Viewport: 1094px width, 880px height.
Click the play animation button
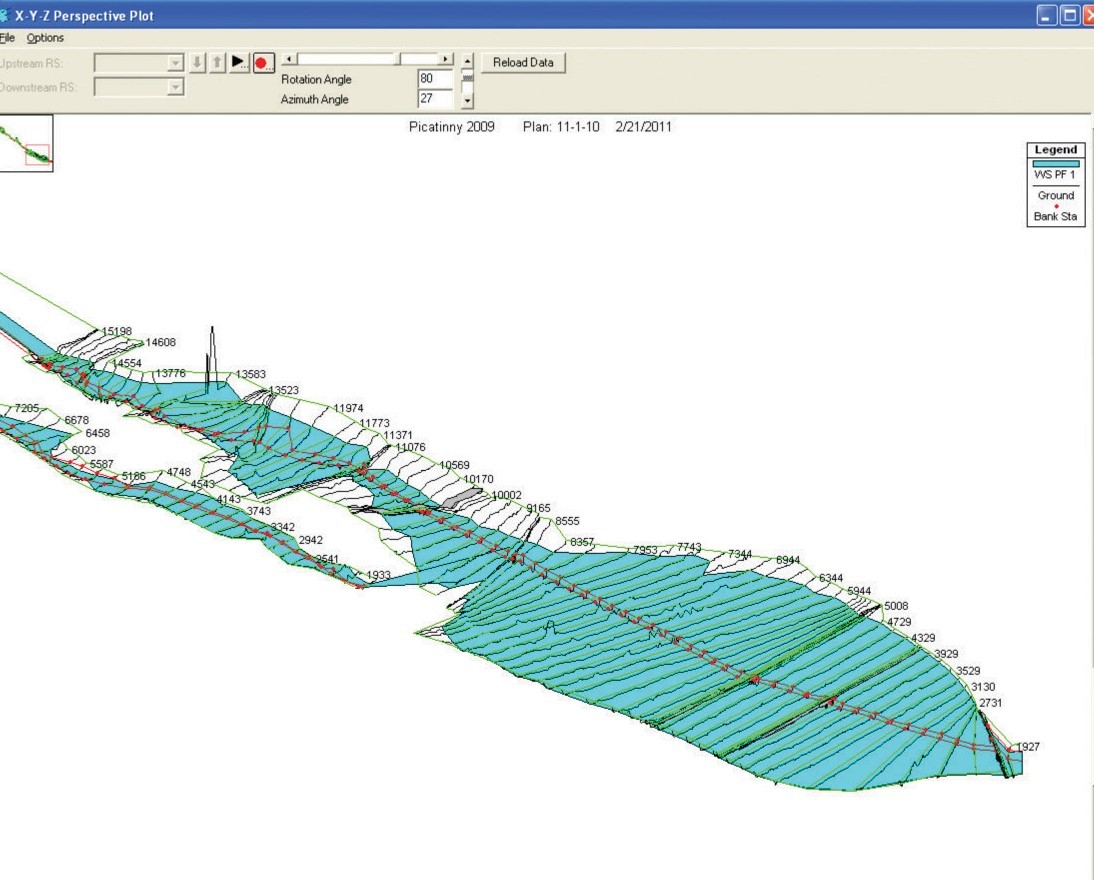238,62
